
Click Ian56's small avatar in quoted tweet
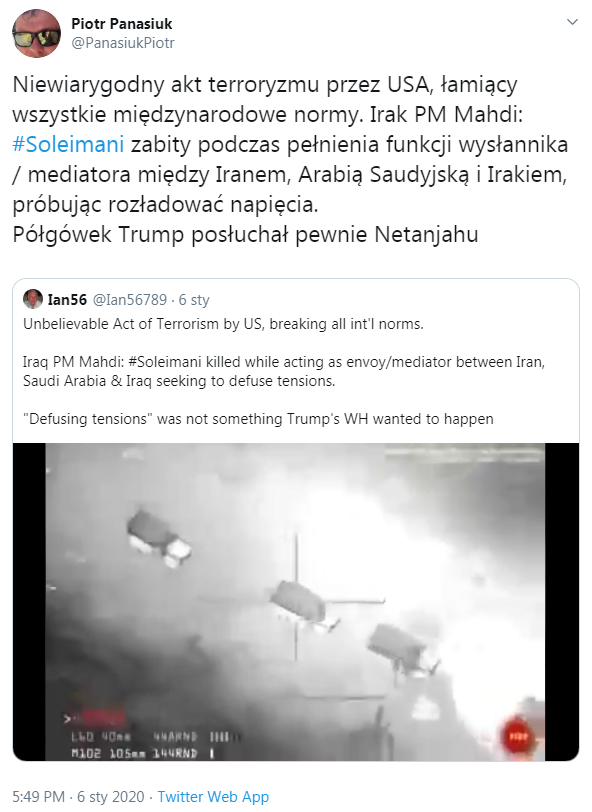click(33, 299)
